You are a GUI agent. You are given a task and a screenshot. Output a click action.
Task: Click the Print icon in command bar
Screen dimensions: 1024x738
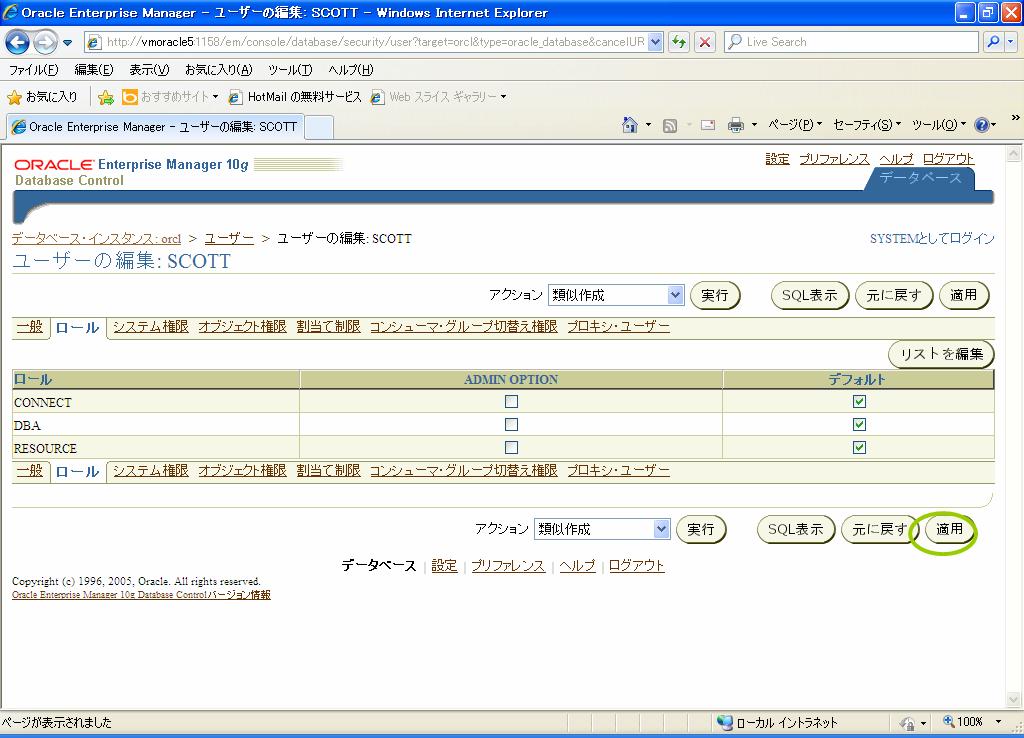tap(735, 125)
